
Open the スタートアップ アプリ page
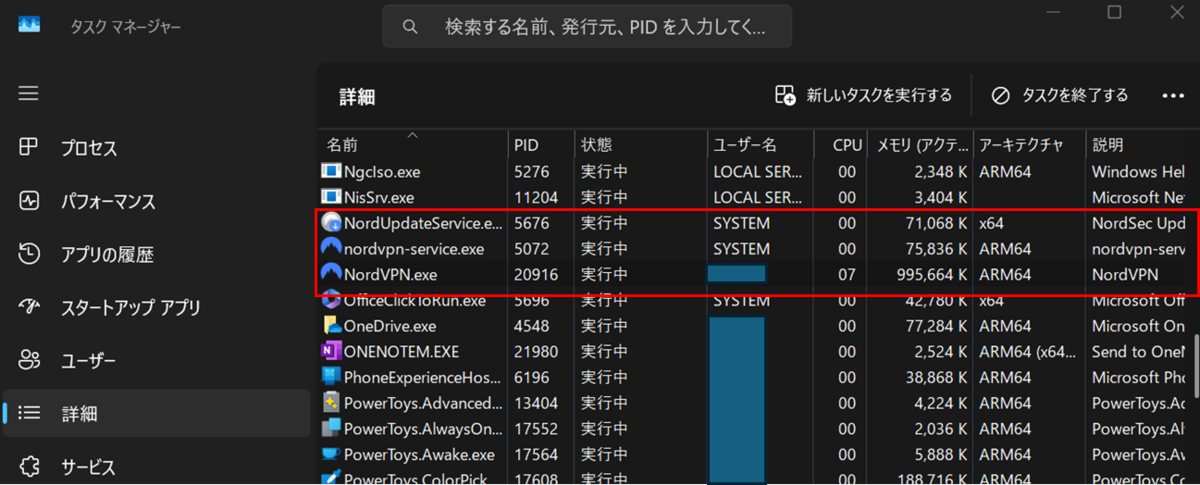[156, 307]
